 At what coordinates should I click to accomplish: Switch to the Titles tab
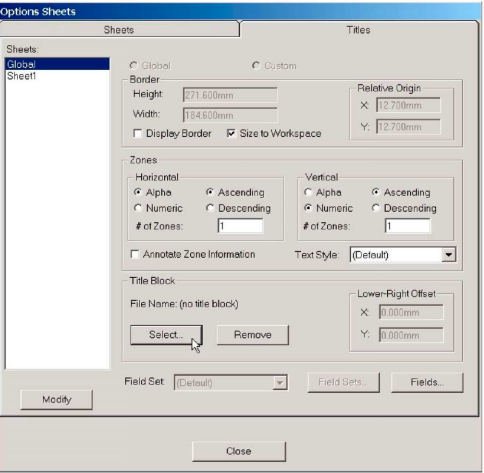358,30
